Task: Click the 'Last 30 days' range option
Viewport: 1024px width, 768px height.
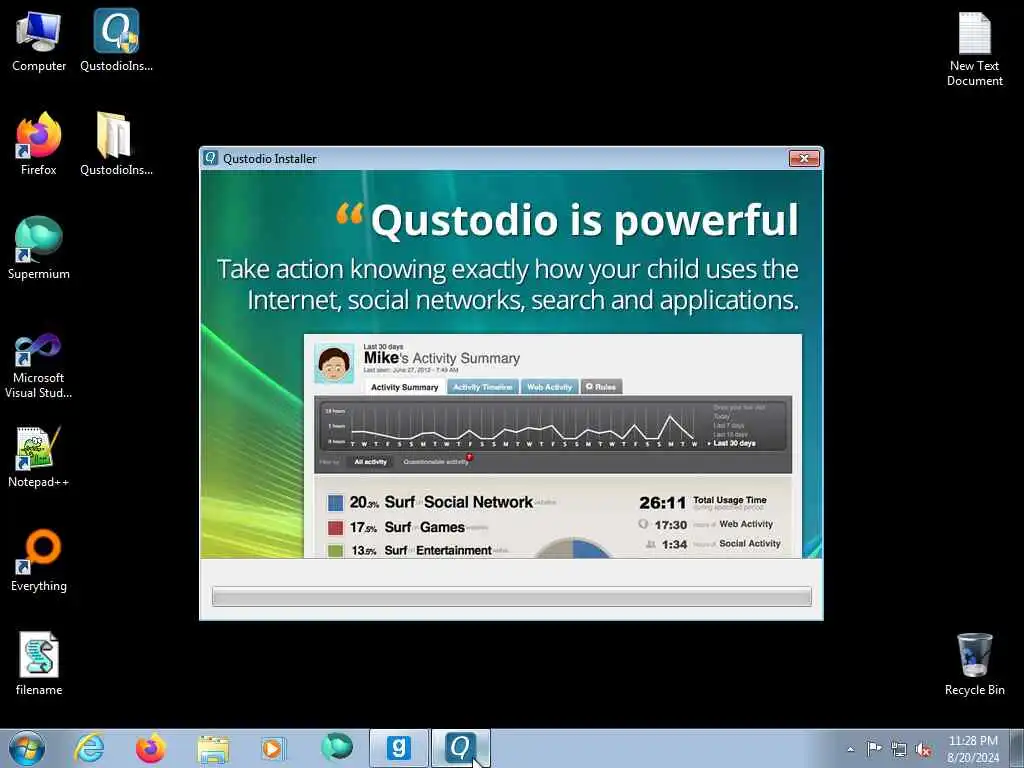Action: click(734, 443)
